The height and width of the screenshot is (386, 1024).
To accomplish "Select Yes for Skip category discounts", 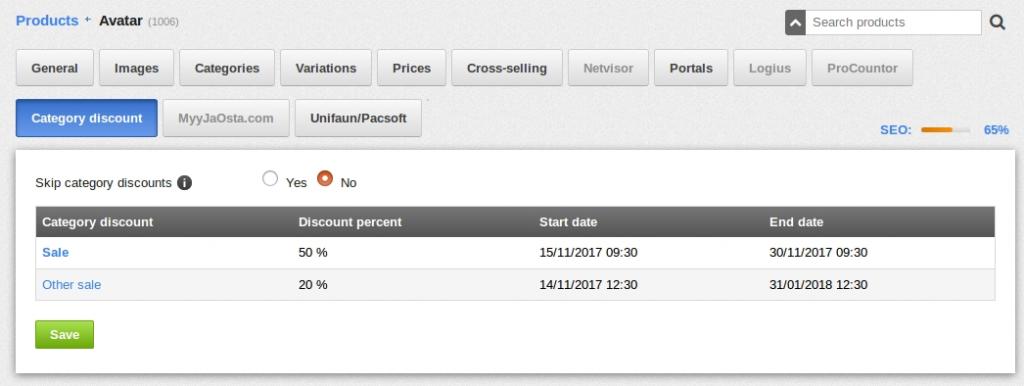I will click(x=270, y=178).
